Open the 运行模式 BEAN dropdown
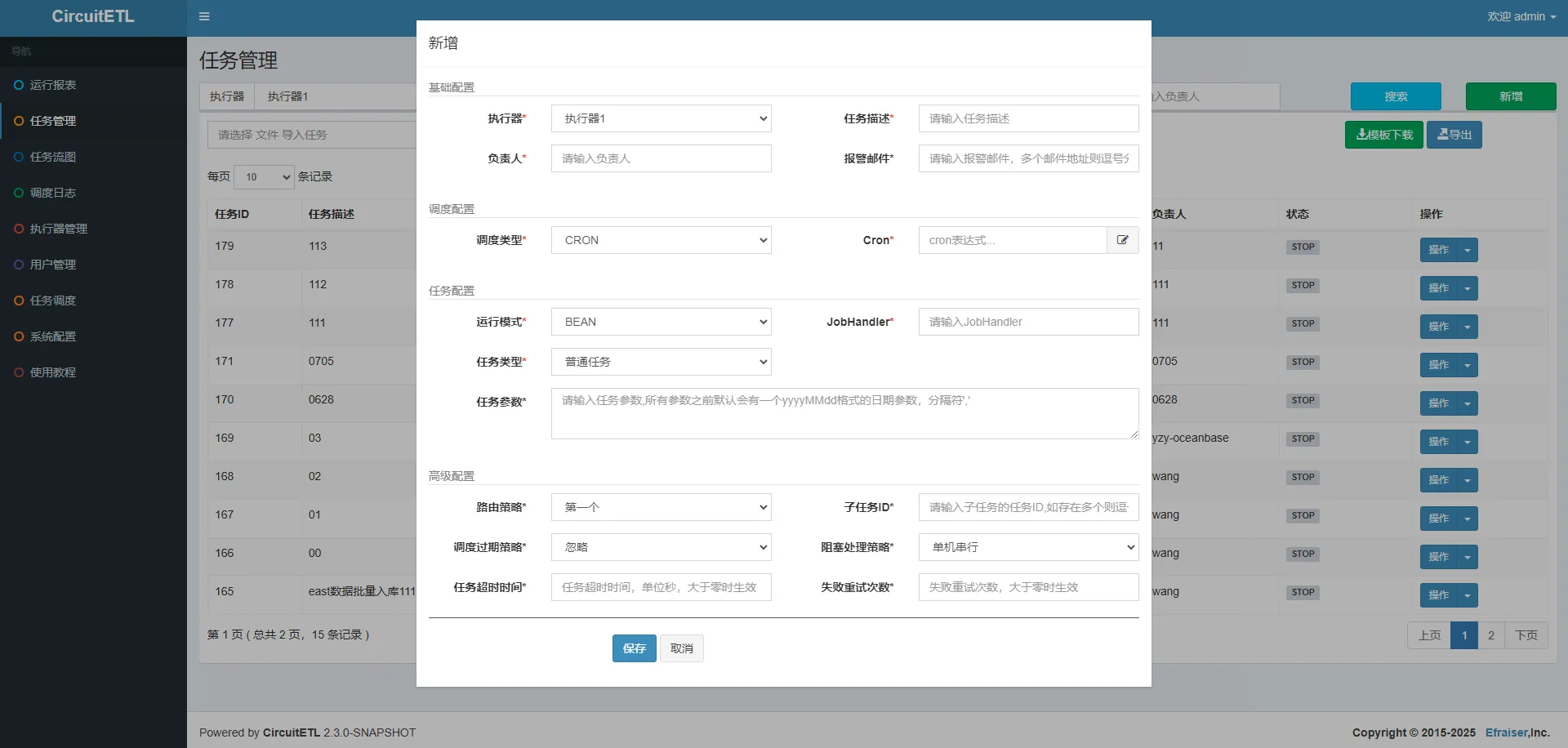Screen dimensions: 1568x748 click(x=661, y=322)
